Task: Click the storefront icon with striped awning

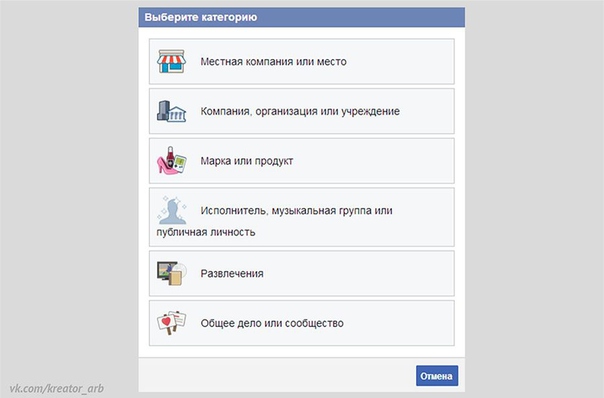Action: click(171, 61)
